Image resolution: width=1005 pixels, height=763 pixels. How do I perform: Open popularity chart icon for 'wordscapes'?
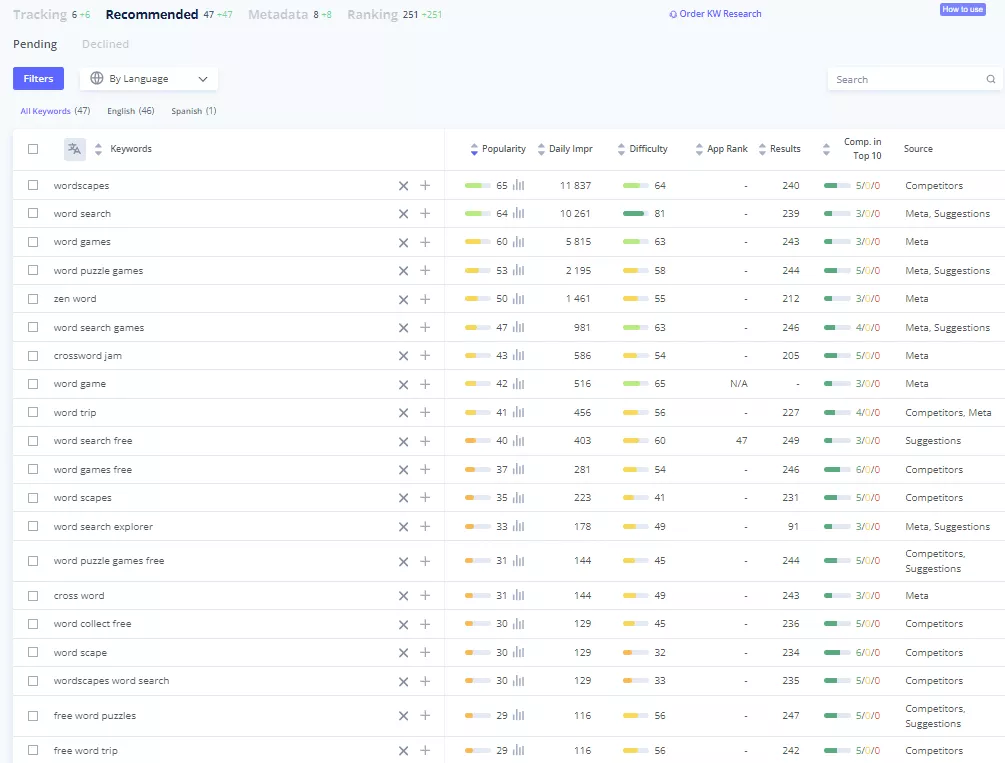[519, 185]
